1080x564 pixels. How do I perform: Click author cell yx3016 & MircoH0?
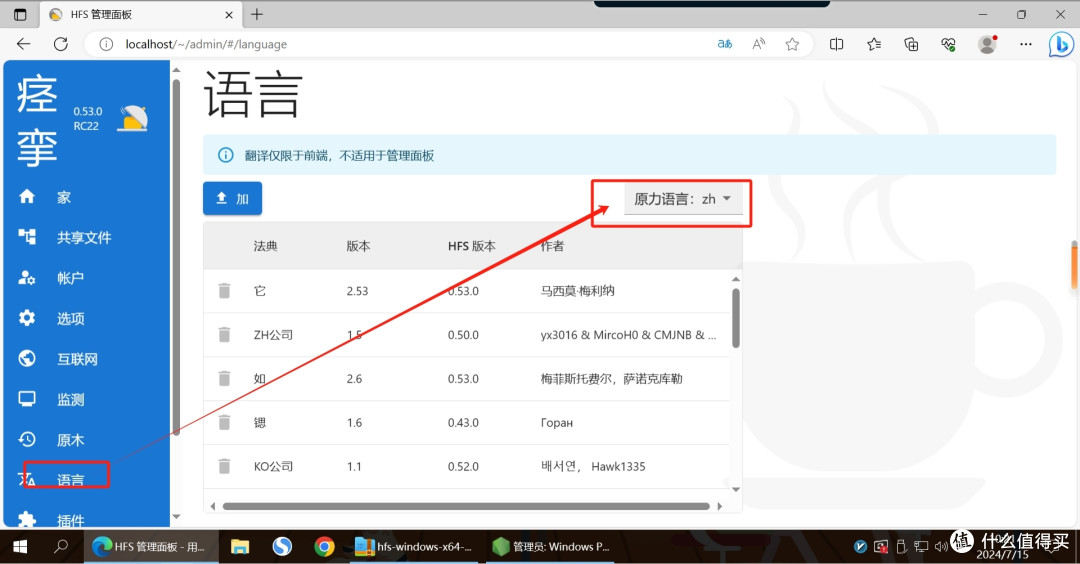click(x=628, y=335)
